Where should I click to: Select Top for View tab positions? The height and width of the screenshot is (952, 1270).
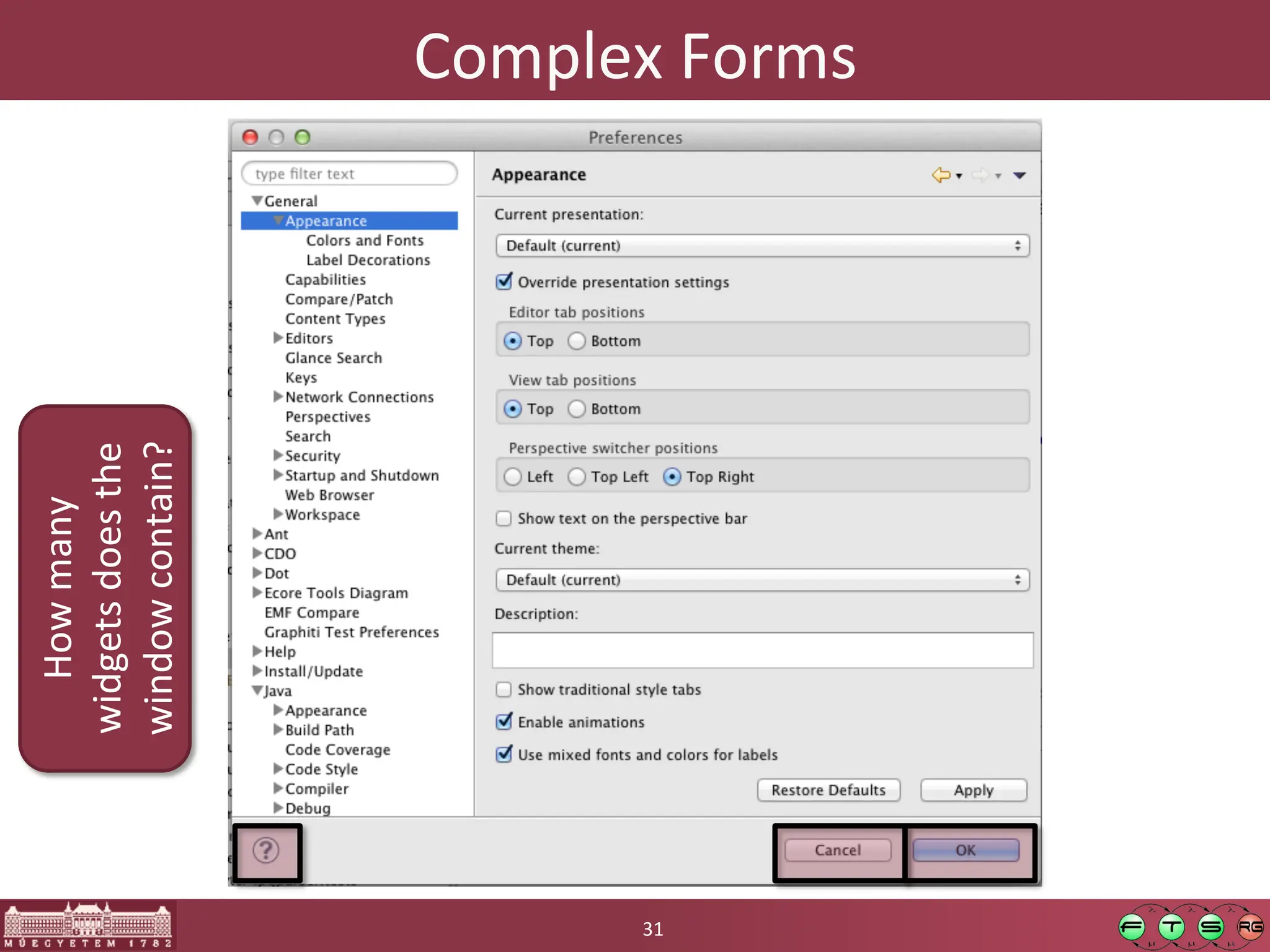(x=512, y=409)
